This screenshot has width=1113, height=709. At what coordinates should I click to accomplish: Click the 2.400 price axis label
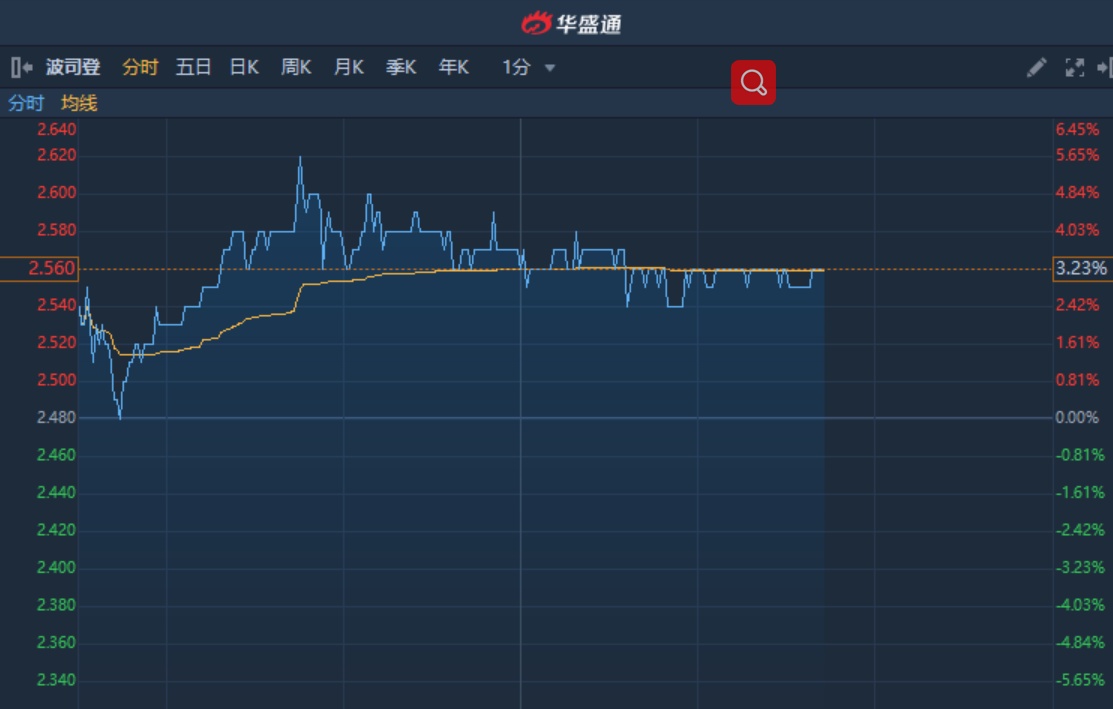coord(56,568)
